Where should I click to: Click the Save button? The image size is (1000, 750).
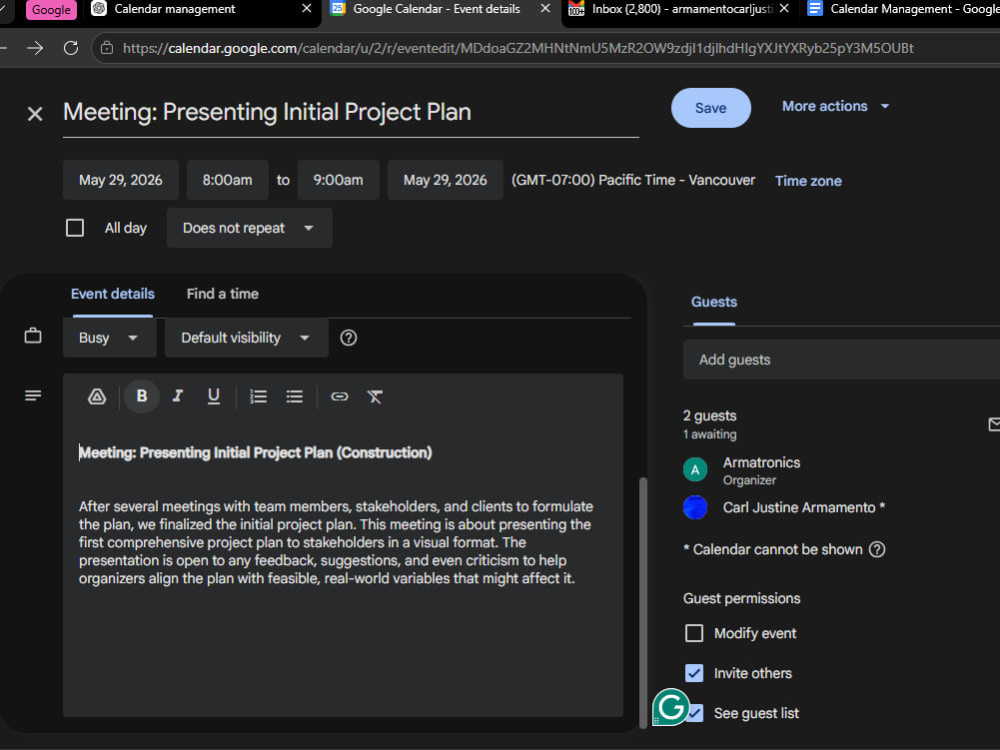[710, 108]
